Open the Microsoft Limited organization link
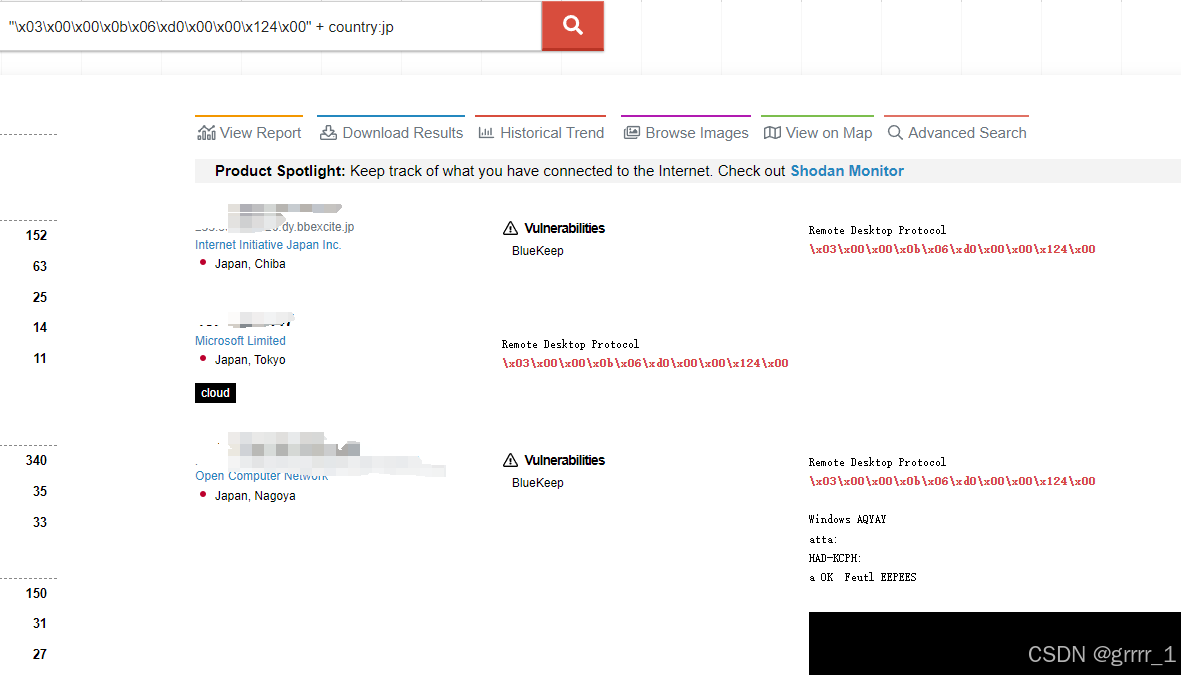This screenshot has width=1181, height=675. click(x=240, y=341)
